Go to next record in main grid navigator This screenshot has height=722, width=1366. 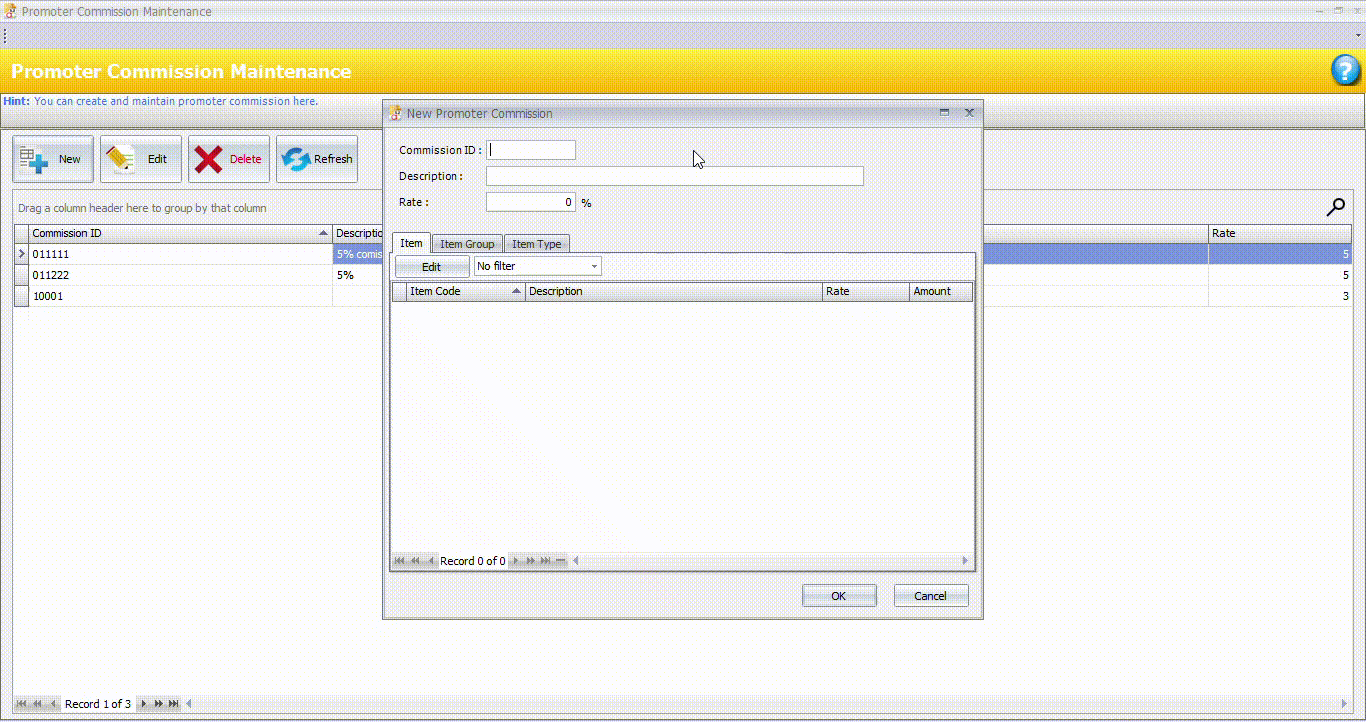[144, 704]
